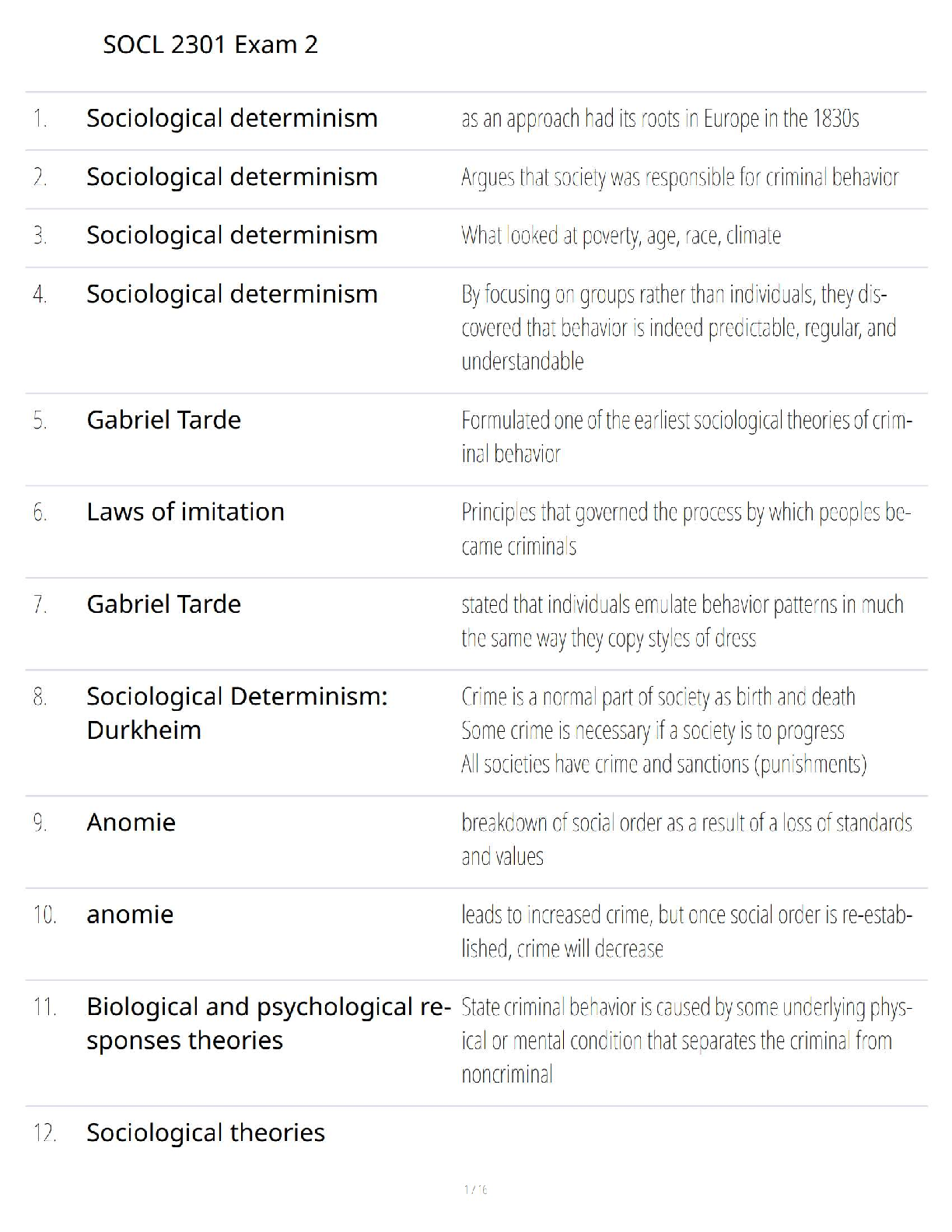Select the term "Laws of imitation"

click(185, 512)
